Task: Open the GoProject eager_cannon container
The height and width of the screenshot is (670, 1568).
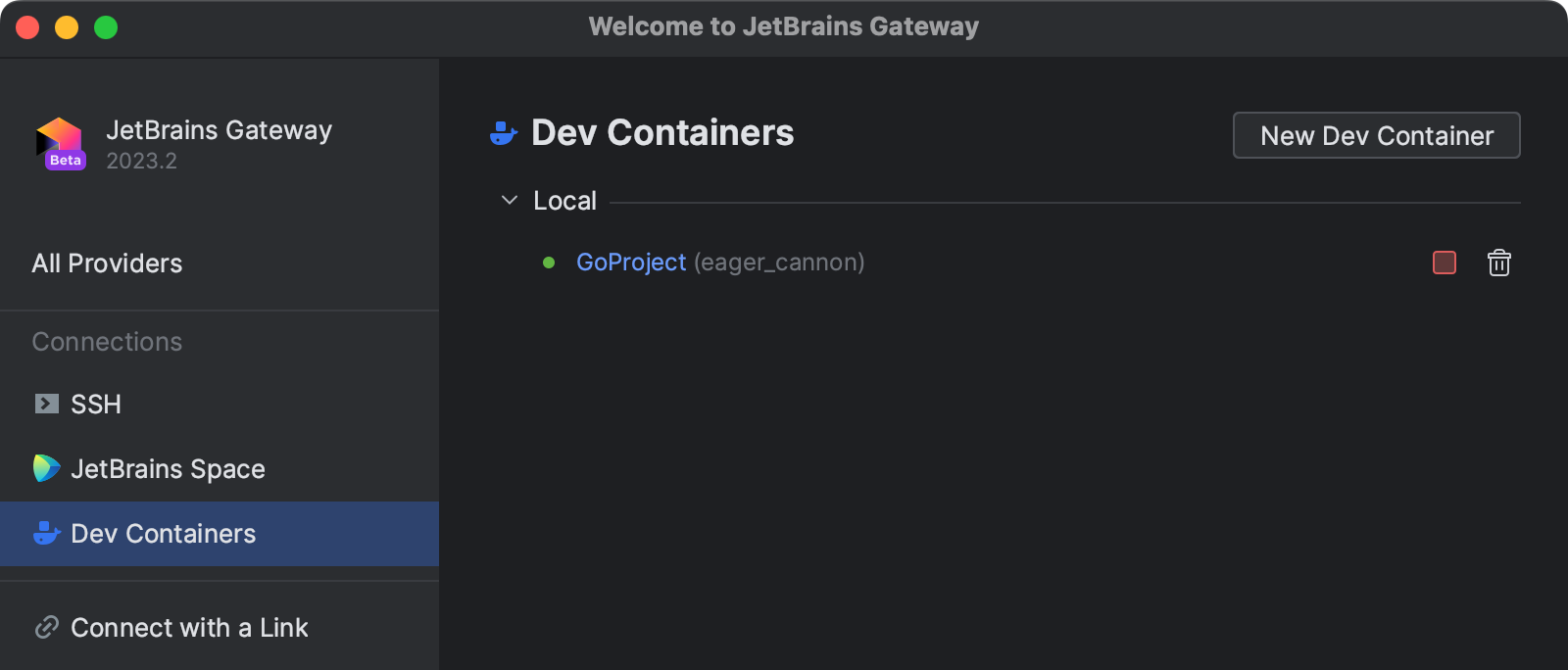Action: pos(631,263)
